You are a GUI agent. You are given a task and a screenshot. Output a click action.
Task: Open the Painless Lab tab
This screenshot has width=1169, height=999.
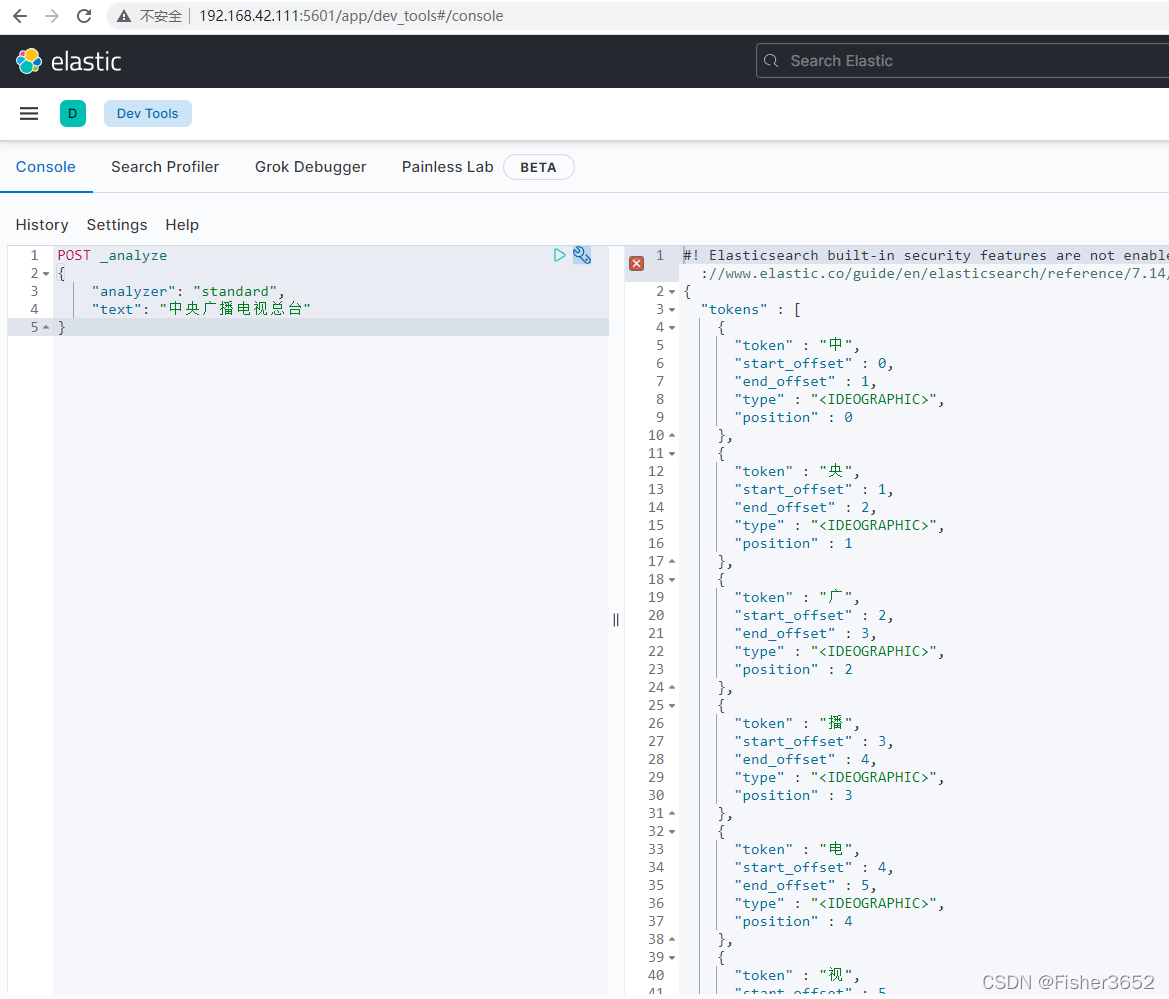coord(447,167)
